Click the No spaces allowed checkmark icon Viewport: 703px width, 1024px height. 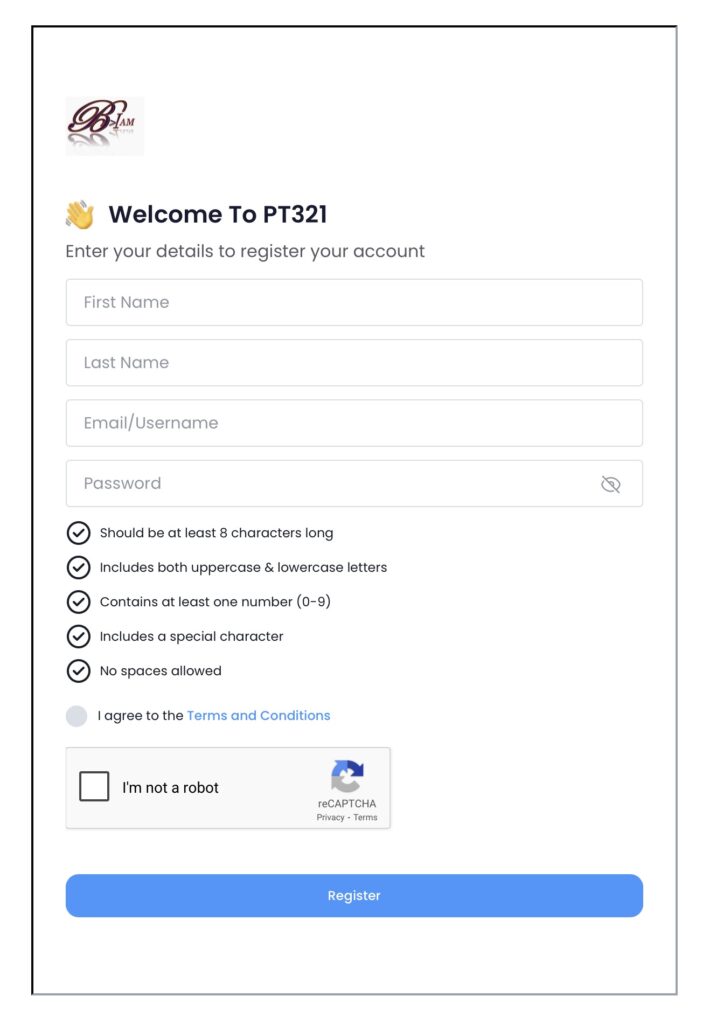(78, 671)
